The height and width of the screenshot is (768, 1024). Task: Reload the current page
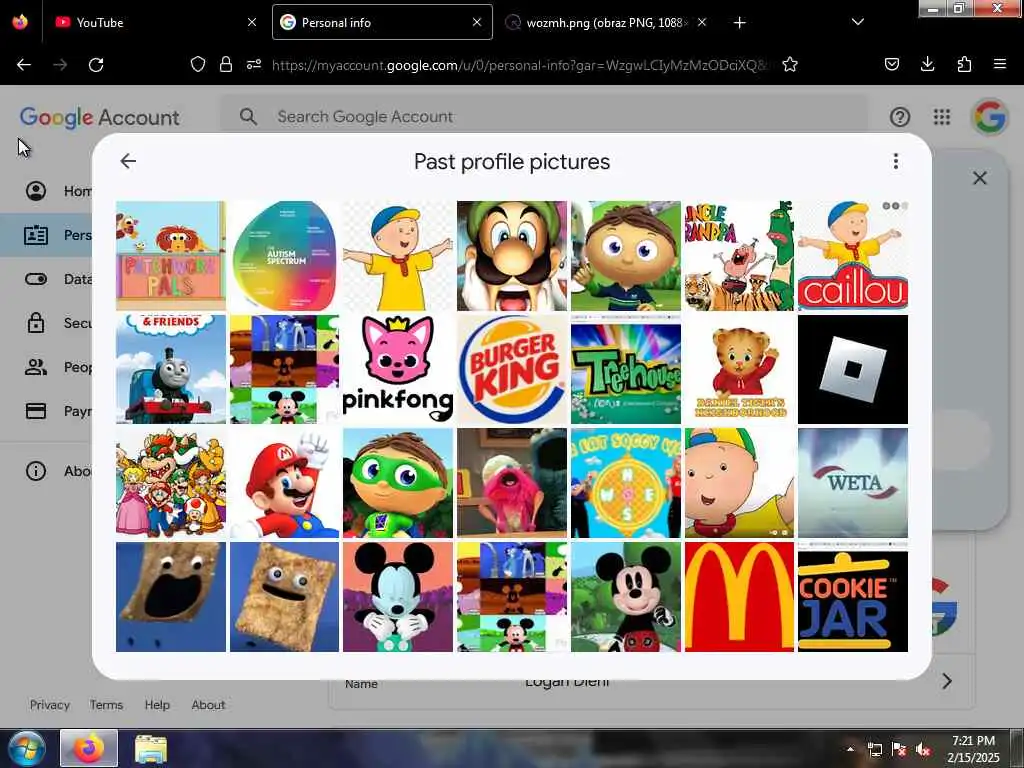[96, 64]
